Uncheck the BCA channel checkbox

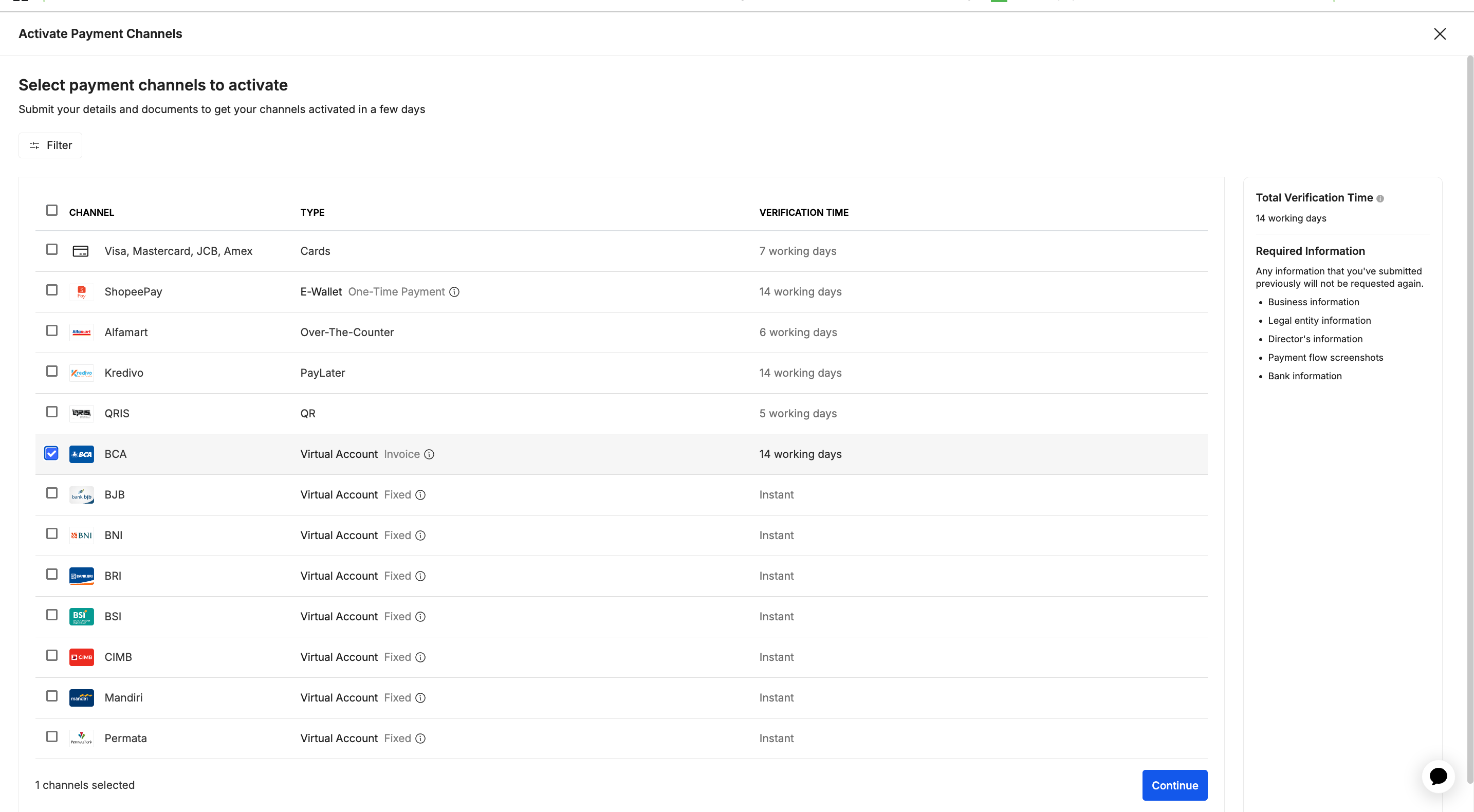[51, 453]
